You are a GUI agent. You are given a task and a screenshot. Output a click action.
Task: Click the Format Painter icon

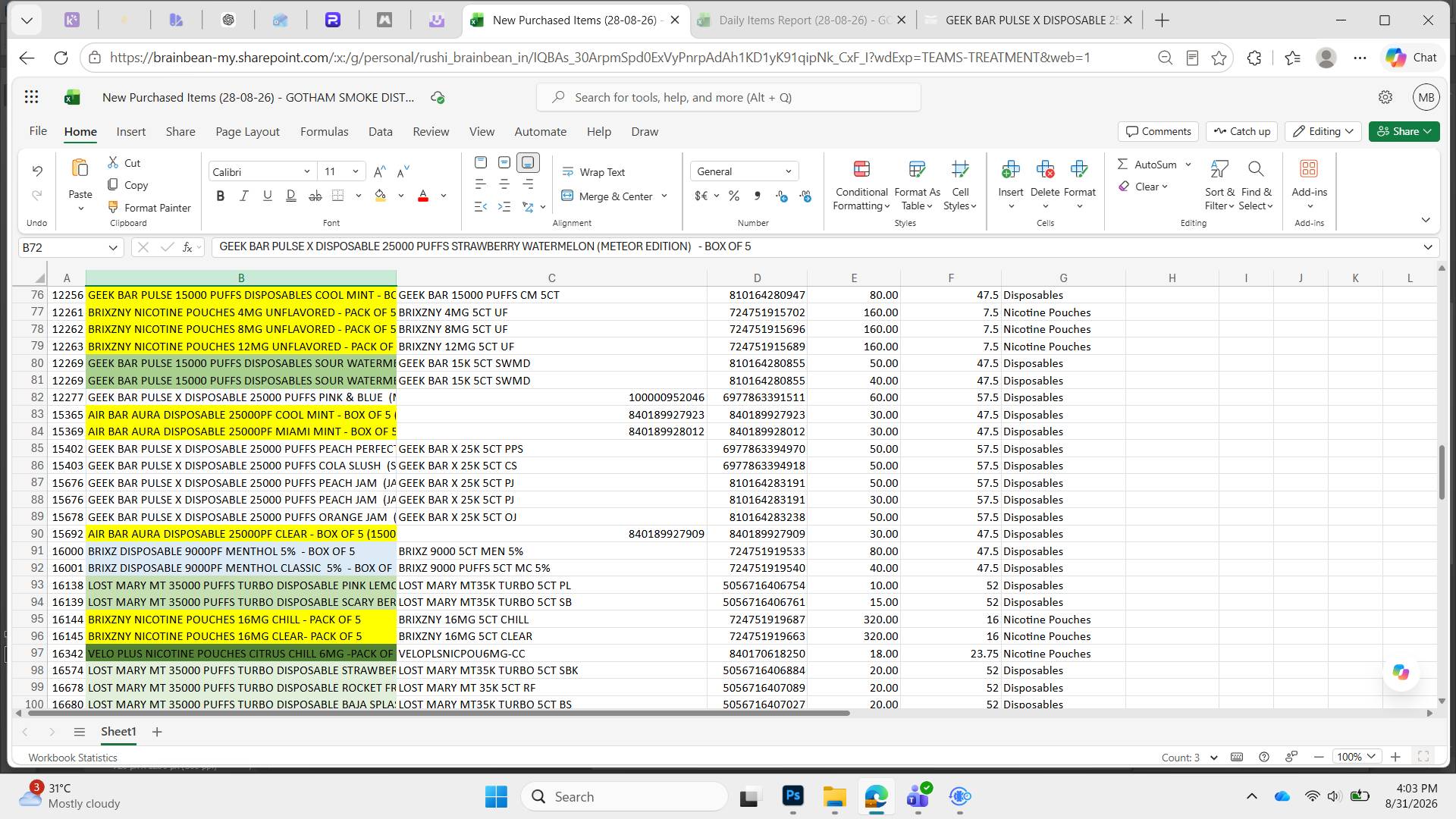click(x=113, y=207)
